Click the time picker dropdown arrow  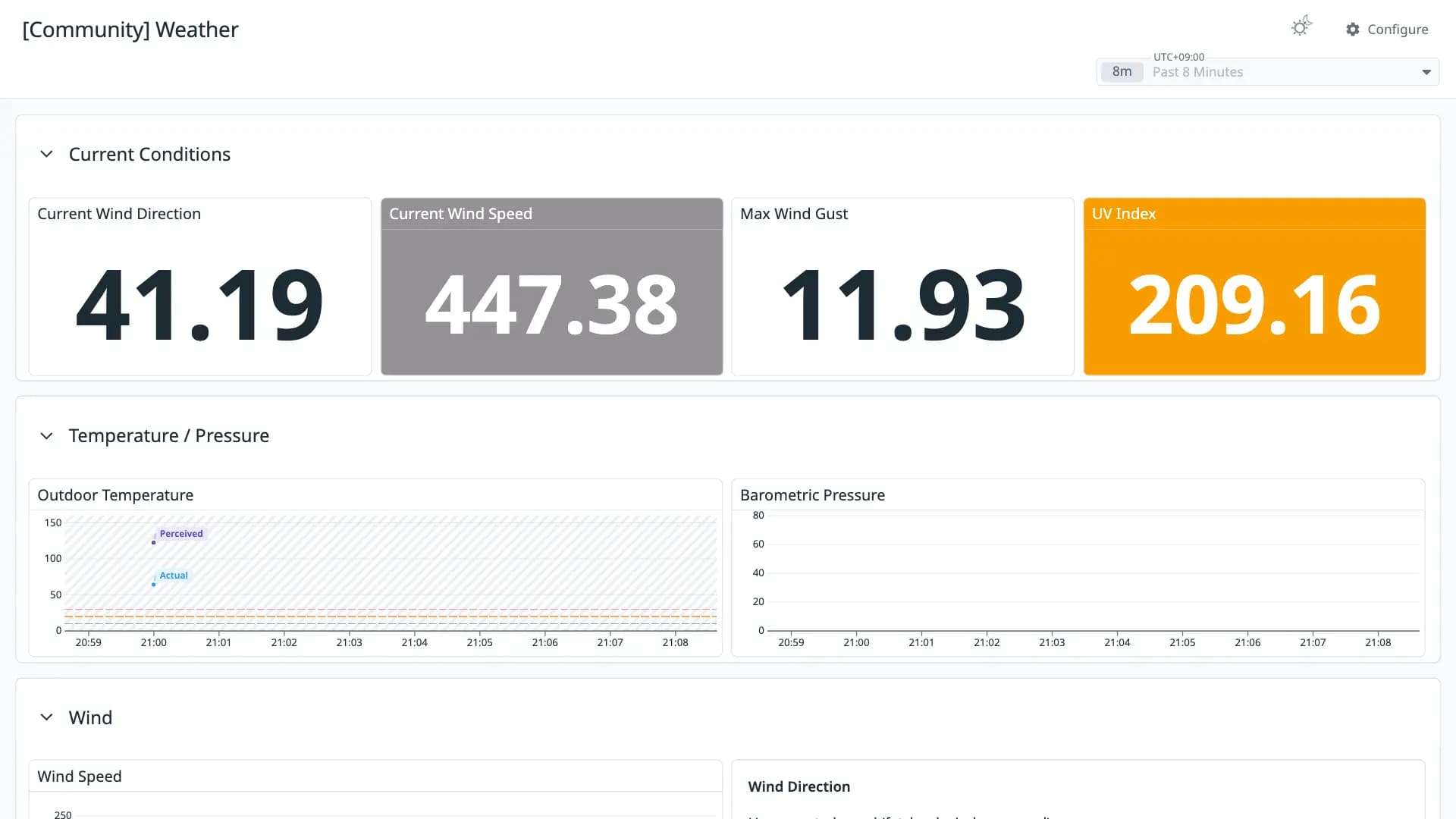[1426, 72]
